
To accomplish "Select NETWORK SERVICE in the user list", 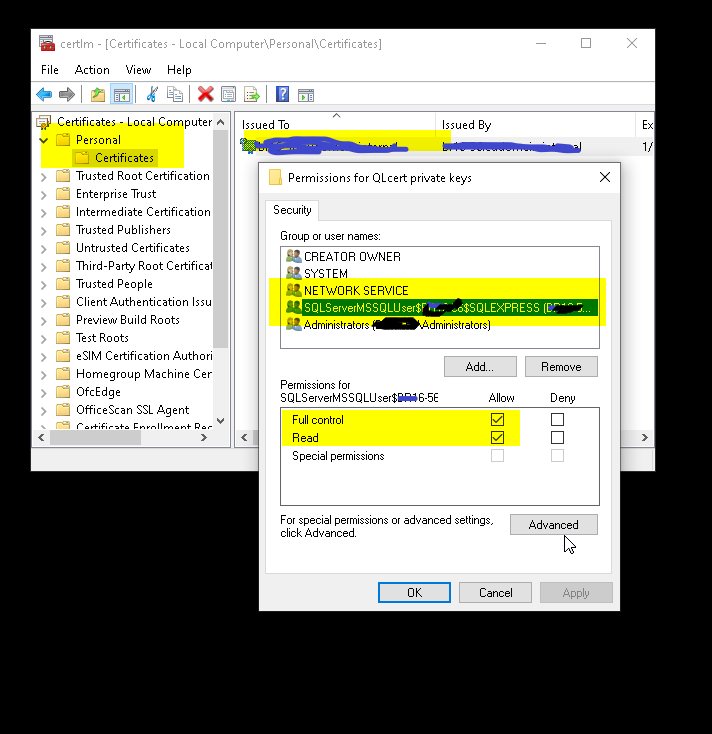I will point(356,291).
